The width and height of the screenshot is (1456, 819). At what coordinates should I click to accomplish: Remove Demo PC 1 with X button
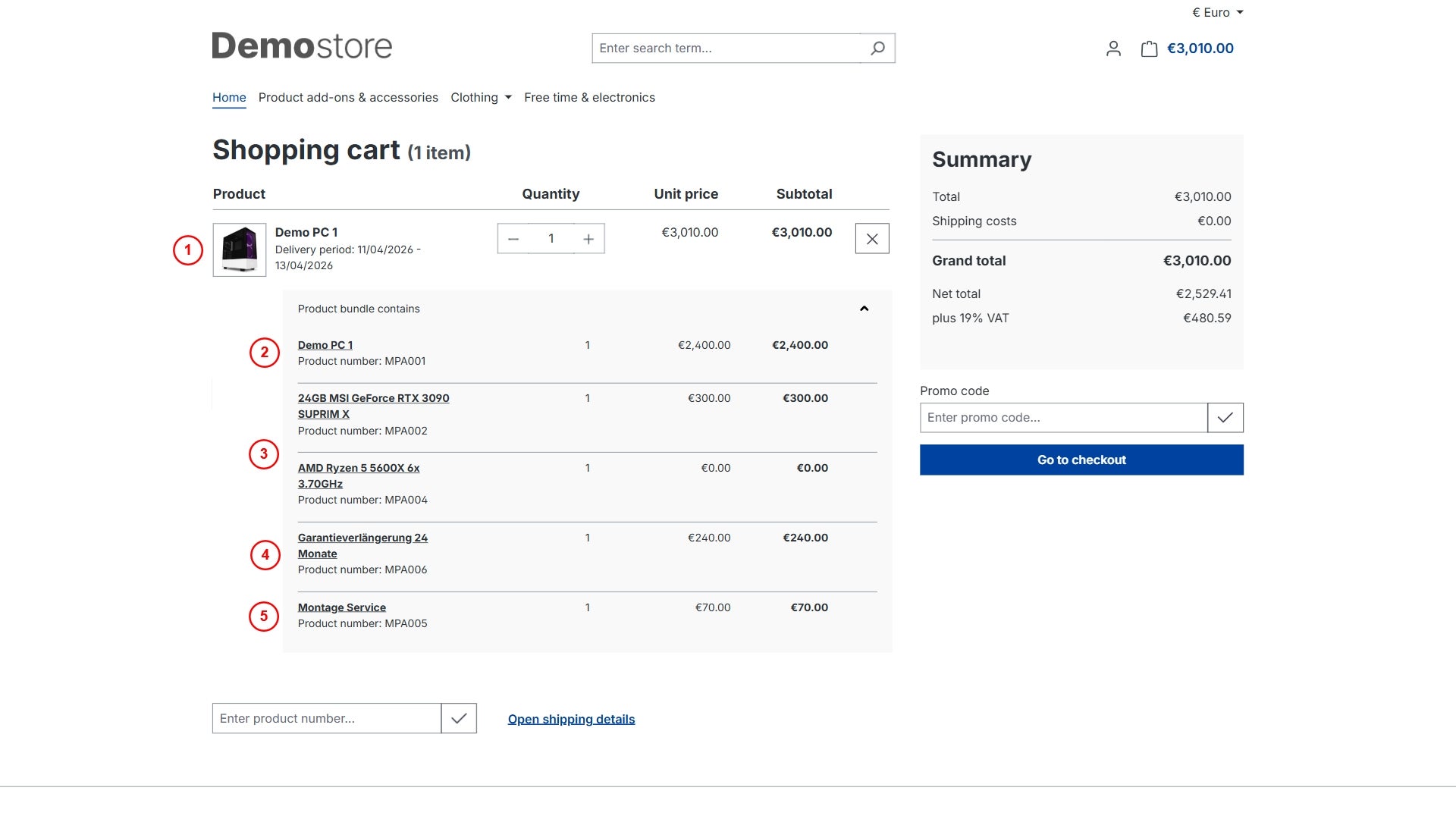pyautogui.click(x=872, y=239)
